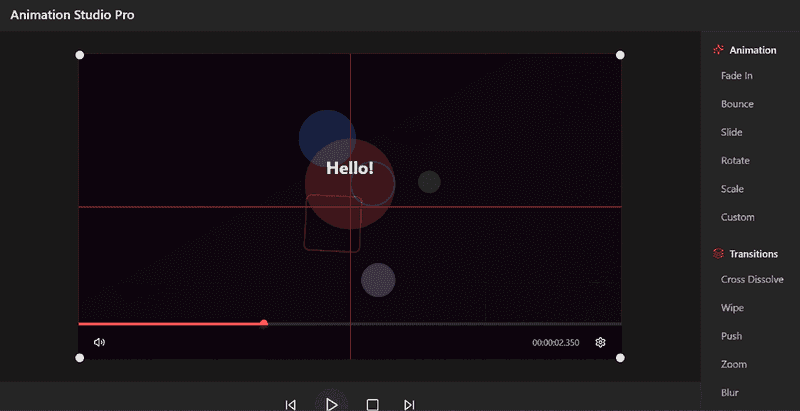Select the Scale animation
This screenshot has height=411, width=800.
[732, 189]
